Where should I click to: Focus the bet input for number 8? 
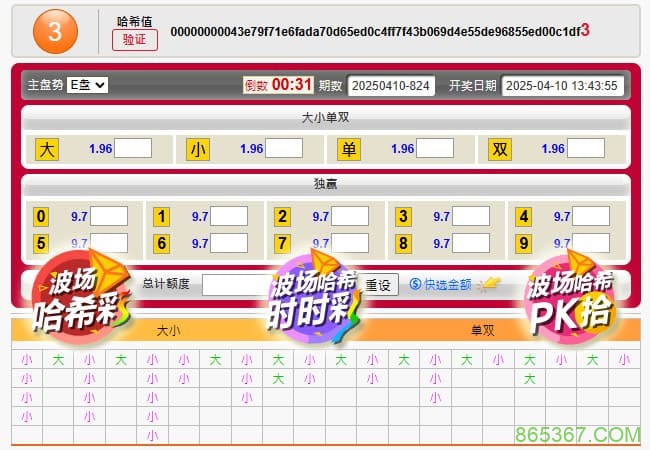pos(471,243)
